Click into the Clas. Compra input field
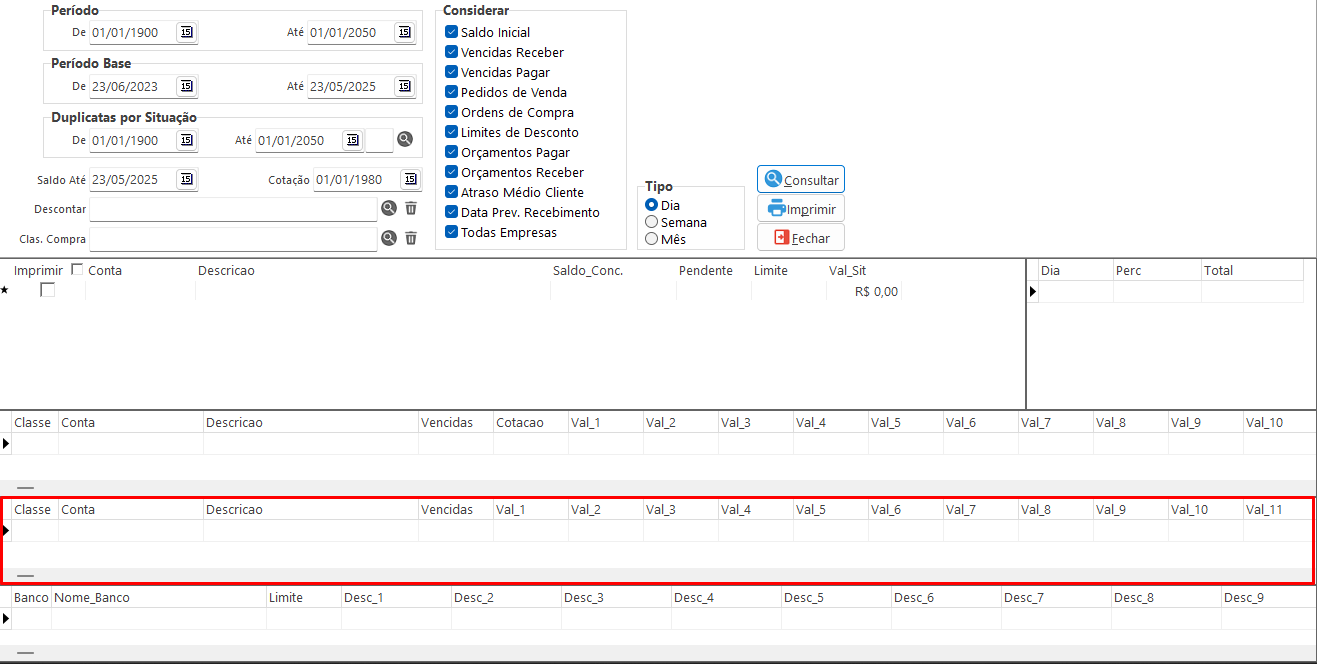The height and width of the screenshot is (664, 1317). pos(233,239)
